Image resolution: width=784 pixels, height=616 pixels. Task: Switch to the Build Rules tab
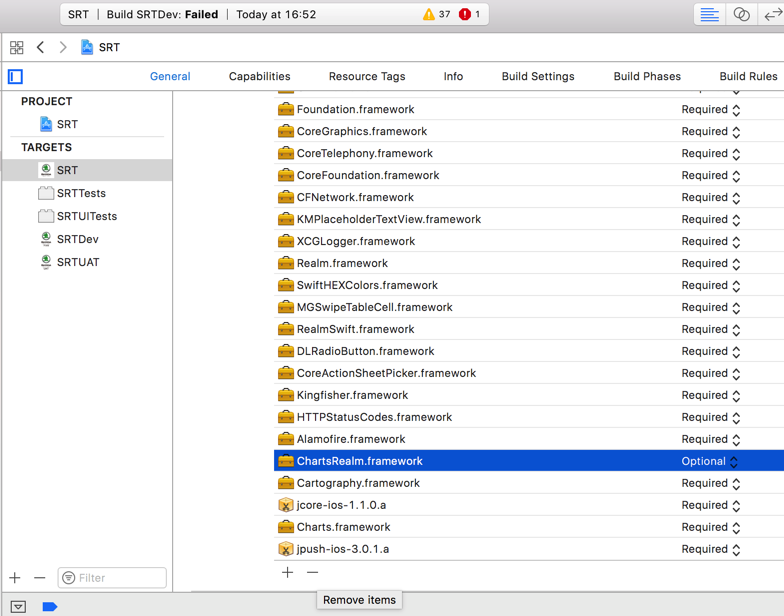748,76
